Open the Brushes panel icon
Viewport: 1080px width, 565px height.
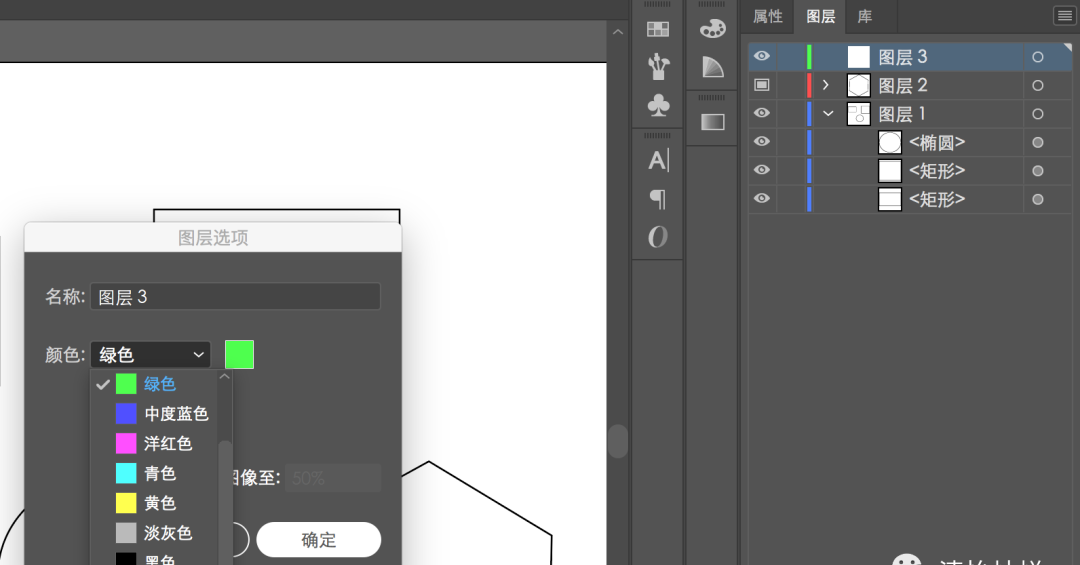[658, 67]
